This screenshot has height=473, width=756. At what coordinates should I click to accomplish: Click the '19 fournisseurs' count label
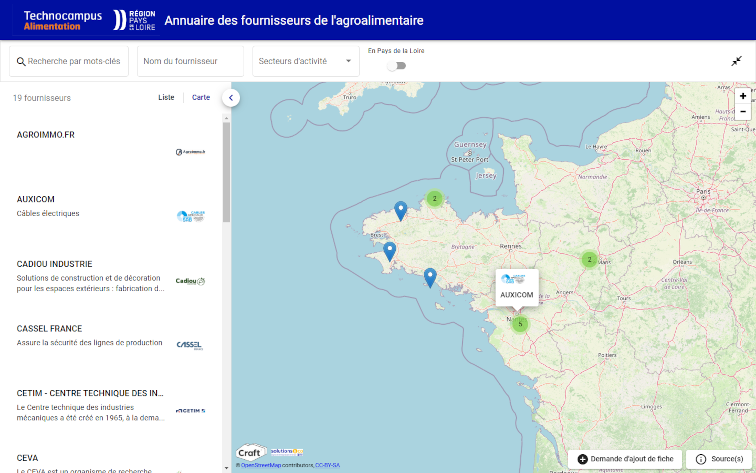(42, 98)
